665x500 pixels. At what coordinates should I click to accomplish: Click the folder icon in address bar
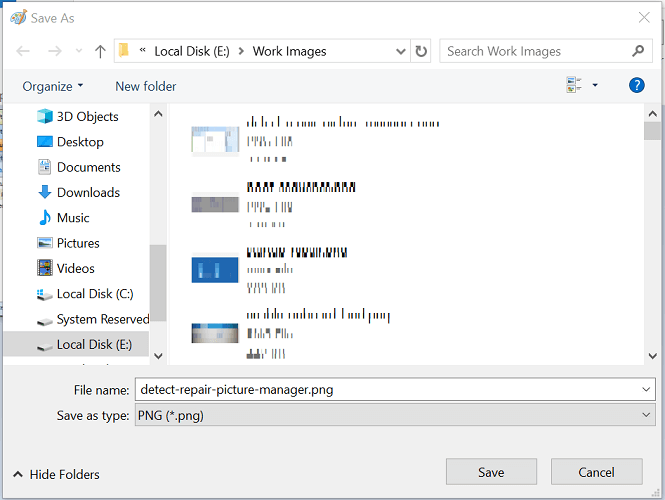pos(123,50)
